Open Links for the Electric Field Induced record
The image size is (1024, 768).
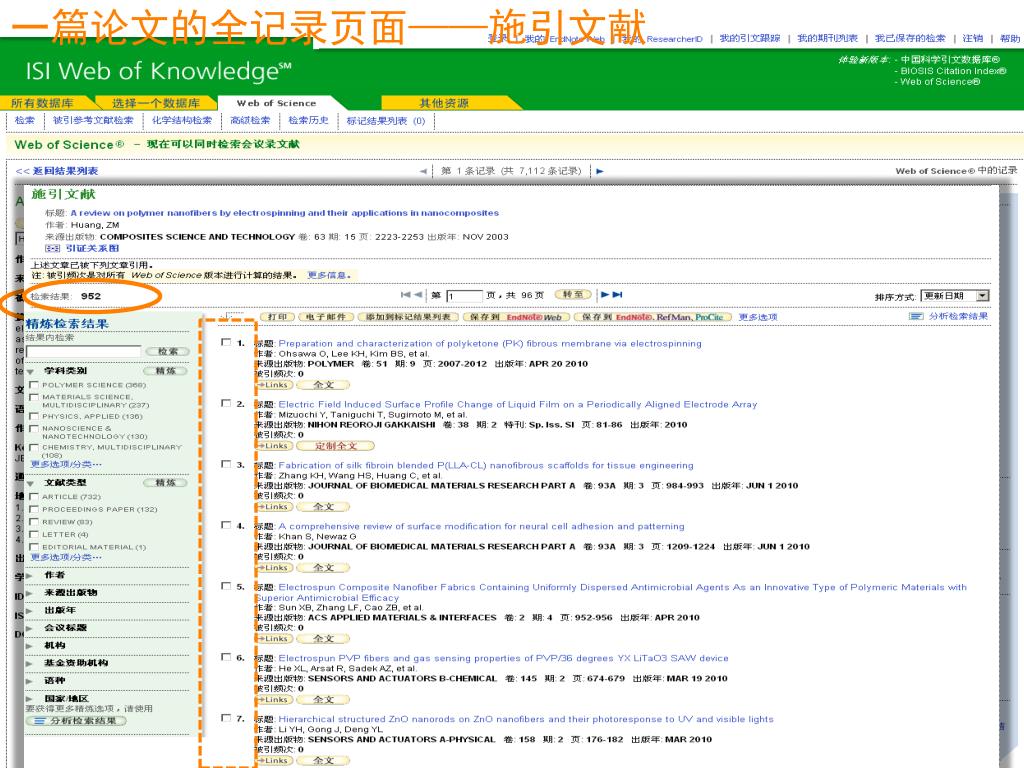273,445
